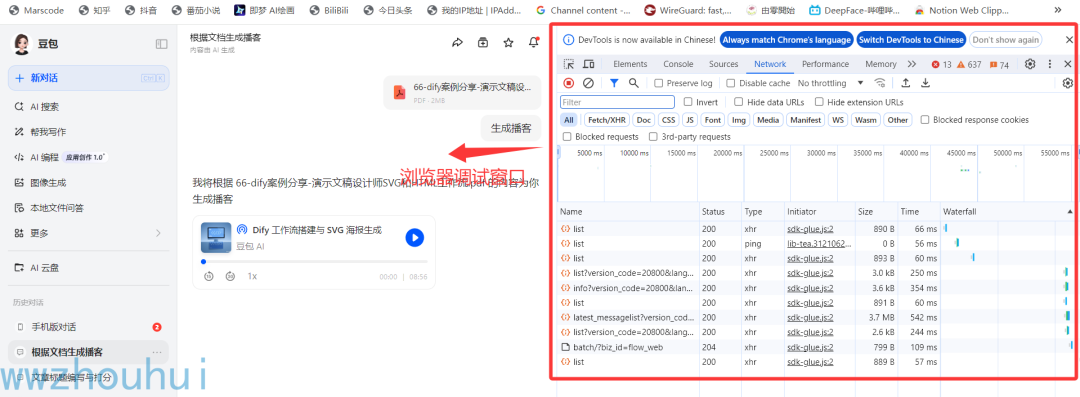Check the Hide extension URLs checkbox
The image size is (1080, 397).
819,102
